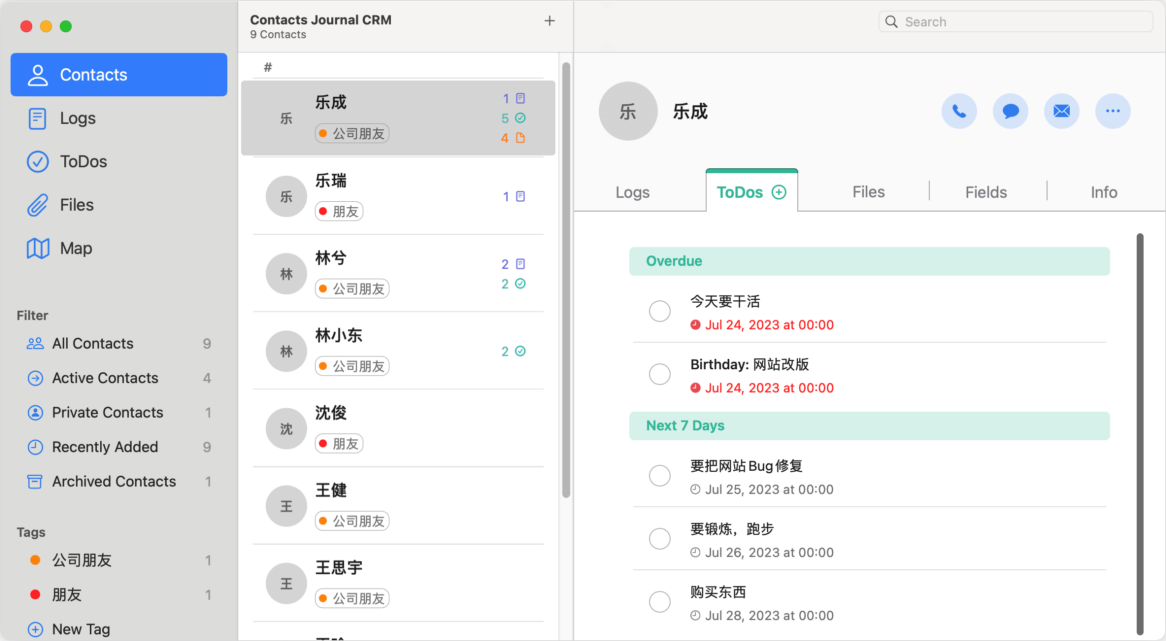The height and width of the screenshot is (641, 1166).
Task: Click 王健's avatar circle in the list
Action: click(x=286, y=506)
